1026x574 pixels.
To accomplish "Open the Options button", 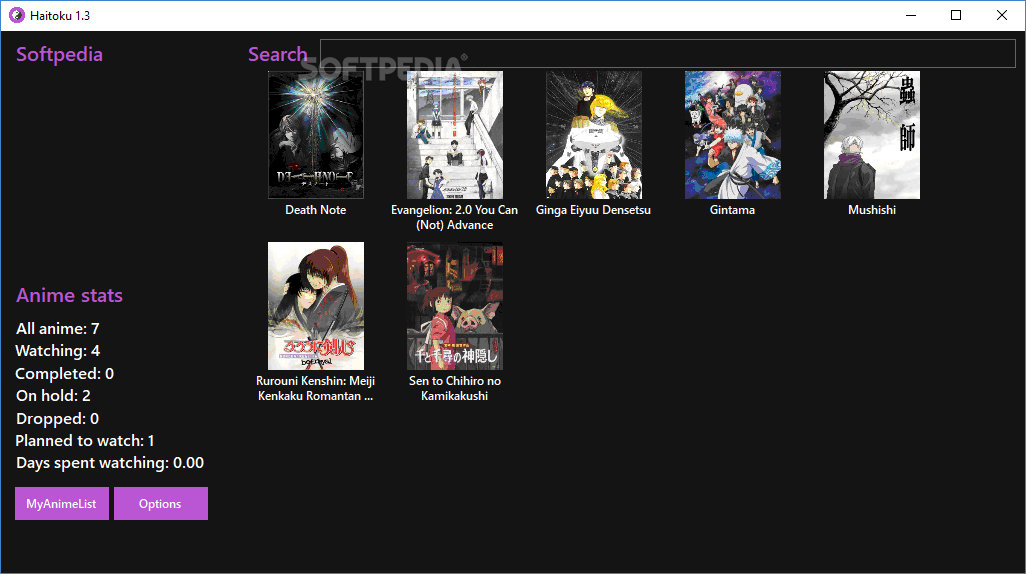I will tap(160, 503).
